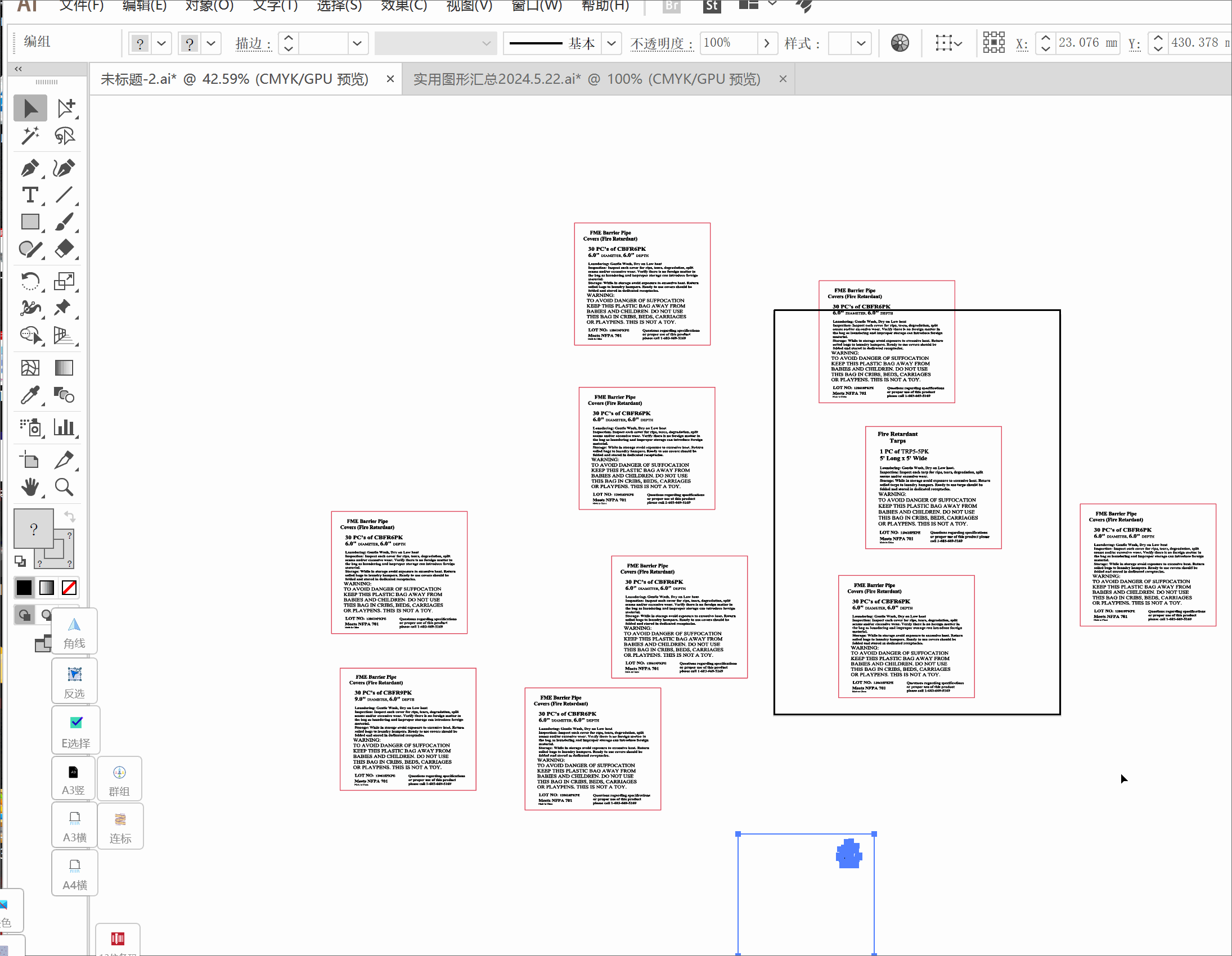Click the A3竖 plugin button
This screenshot has height=956, width=1232.
point(73,778)
